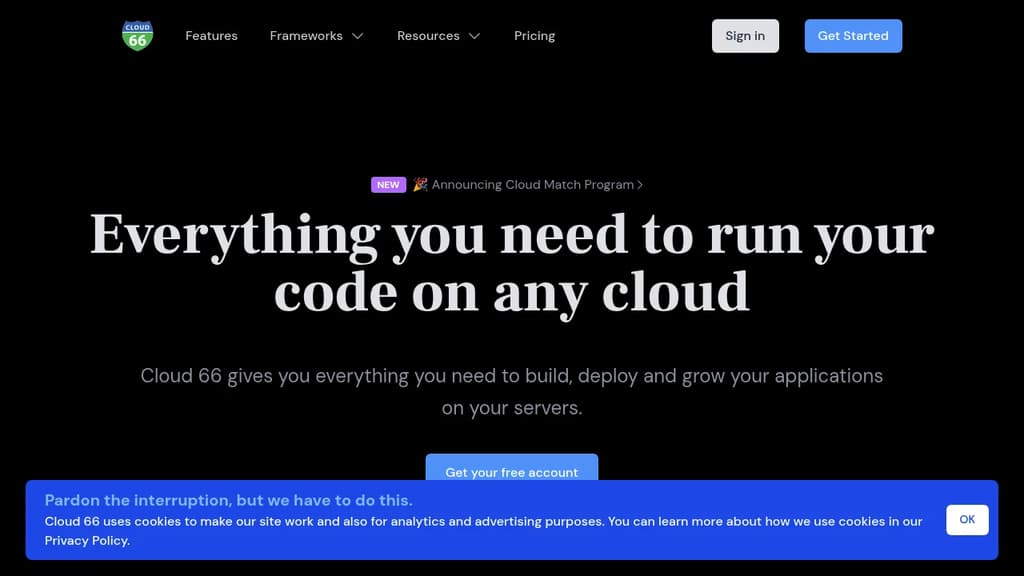The height and width of the screenshot is (576, 1024).
Task: Click the Get Started button
Action: 853,36
